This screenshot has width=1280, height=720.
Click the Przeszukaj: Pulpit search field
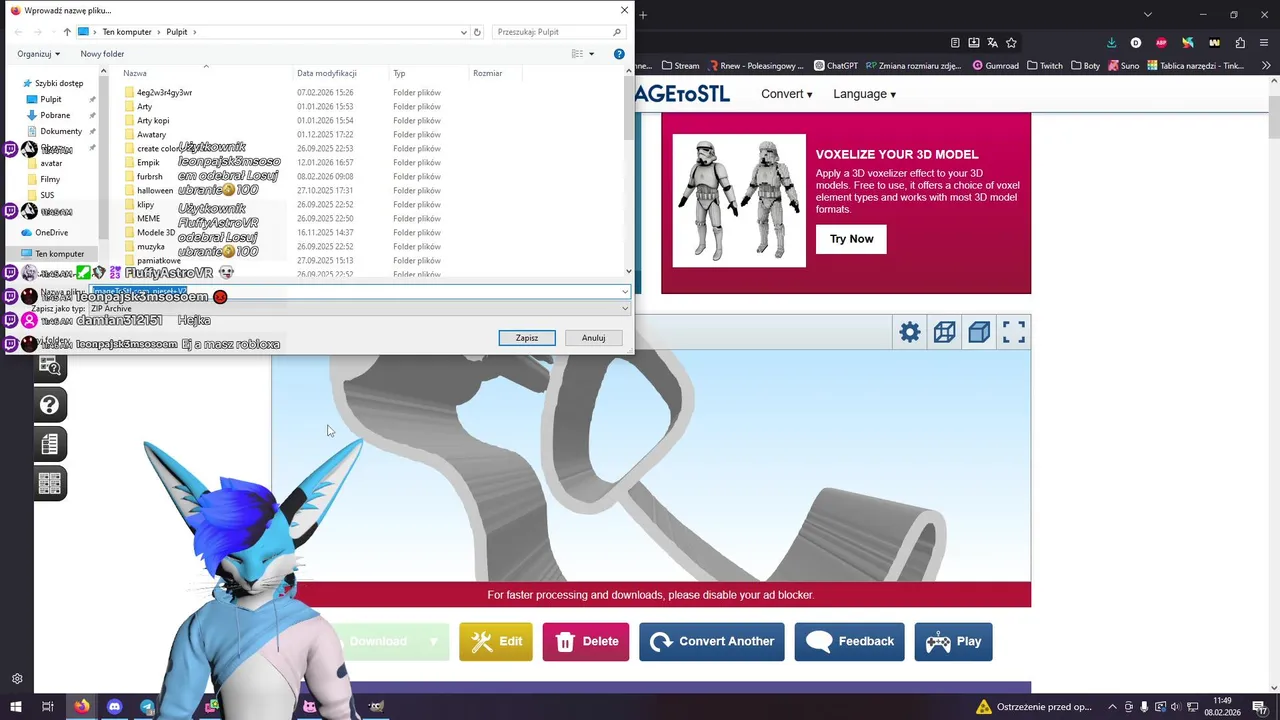coord(557,32)
